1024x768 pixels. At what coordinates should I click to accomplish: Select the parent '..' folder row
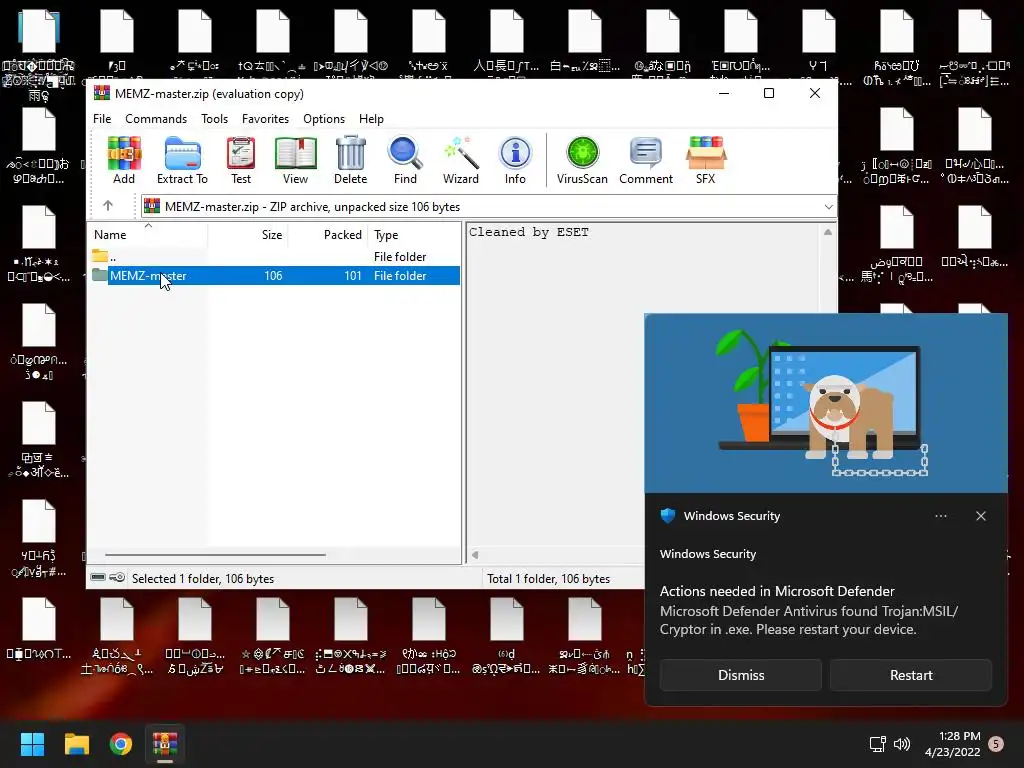pos(274,257)
